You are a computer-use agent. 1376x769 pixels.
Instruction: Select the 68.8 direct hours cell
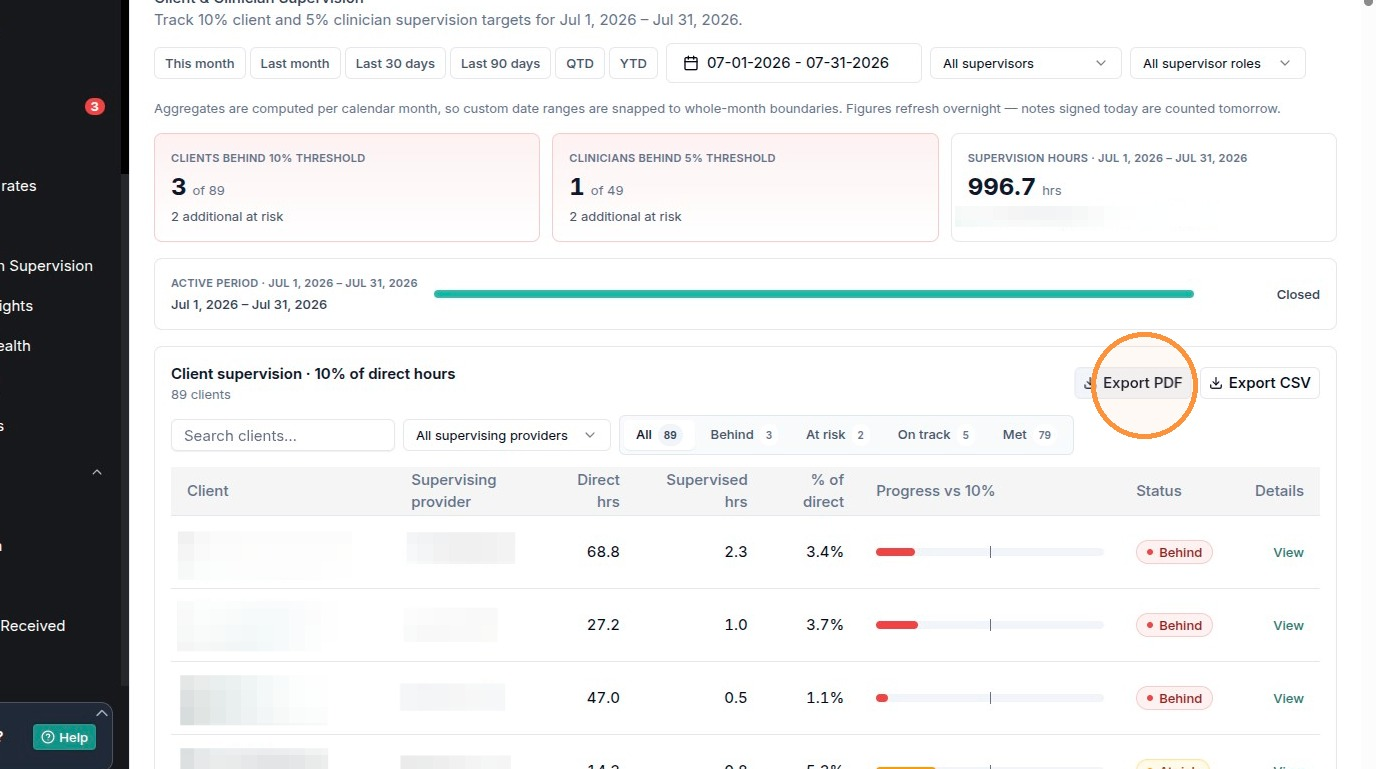[603, 552]
